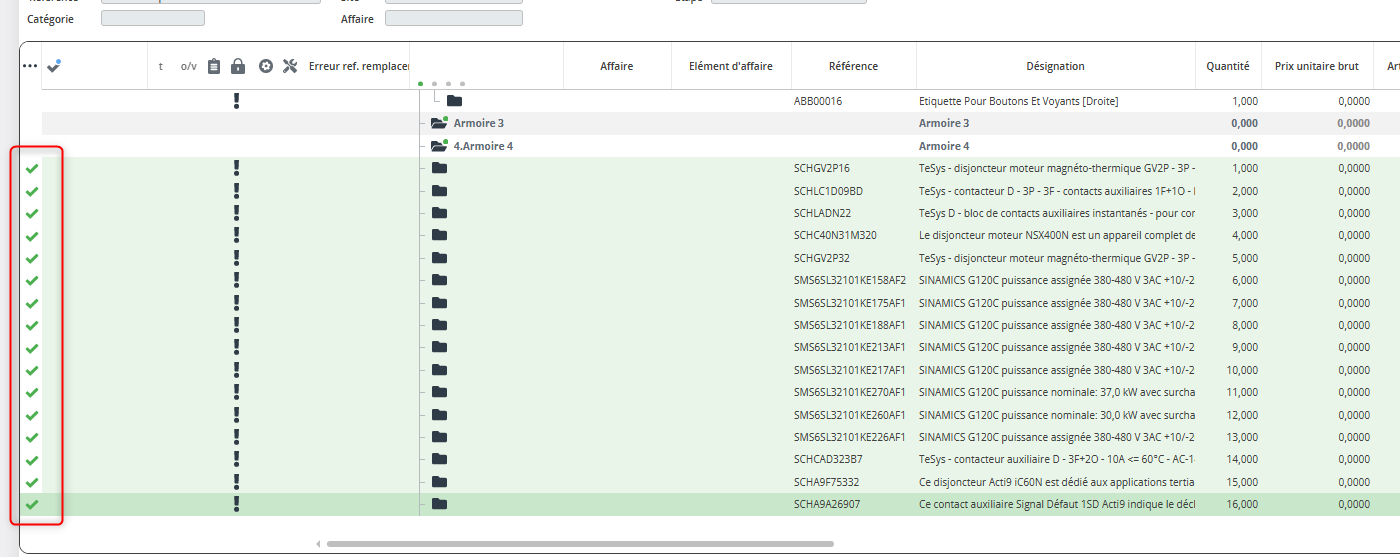Collapse the 4.Armoire 4 open folder node
The image size is (1400, 557).
pos(439,146)
